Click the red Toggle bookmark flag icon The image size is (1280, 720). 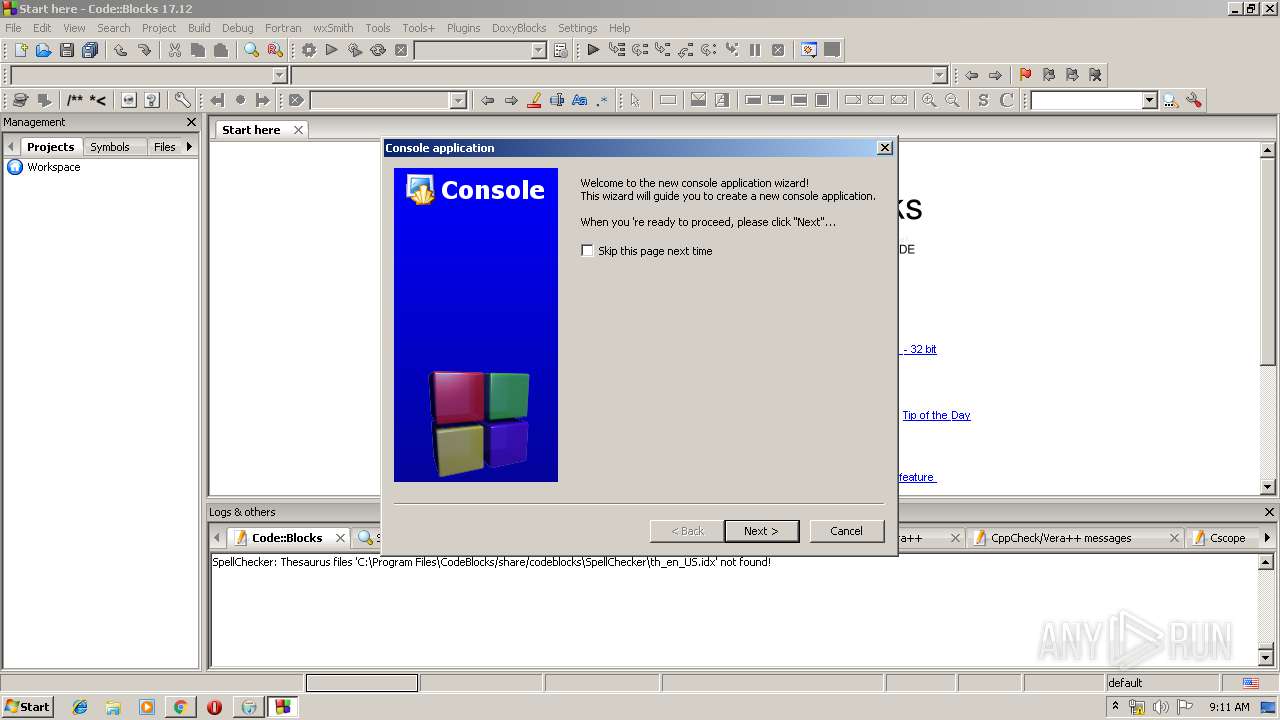(x=1025, y=75)
